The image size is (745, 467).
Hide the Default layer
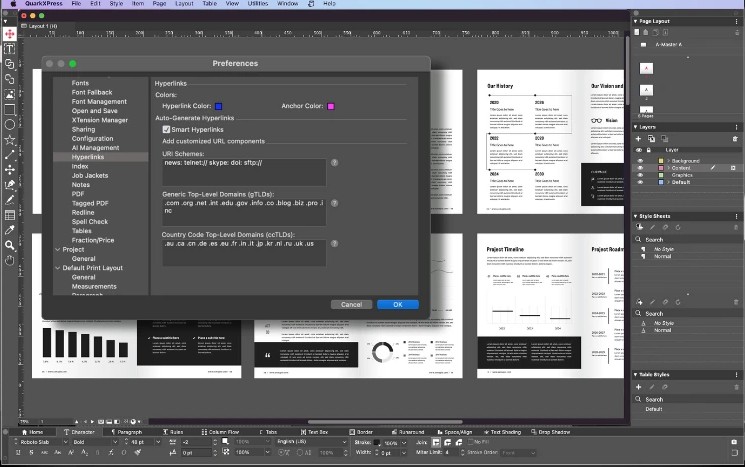(640, 182)
